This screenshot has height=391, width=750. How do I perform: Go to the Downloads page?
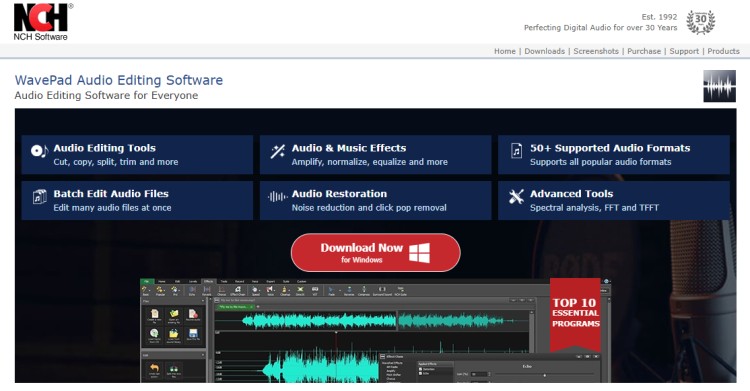pos(544,51)
